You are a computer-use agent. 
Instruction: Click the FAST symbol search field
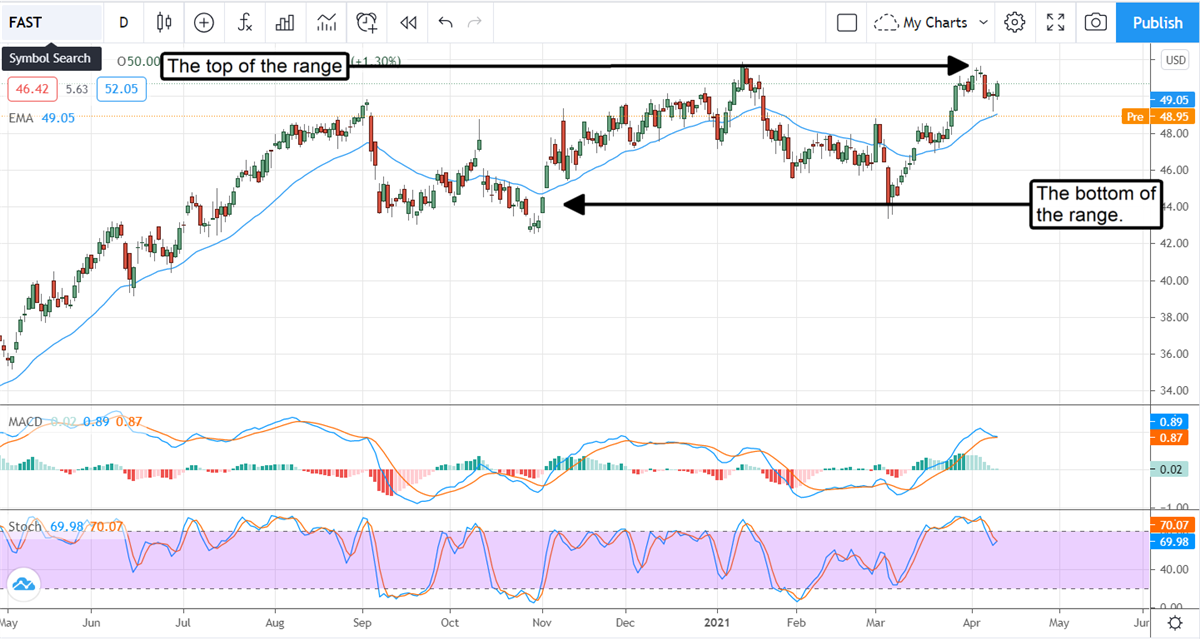click(x=52, y=22)
